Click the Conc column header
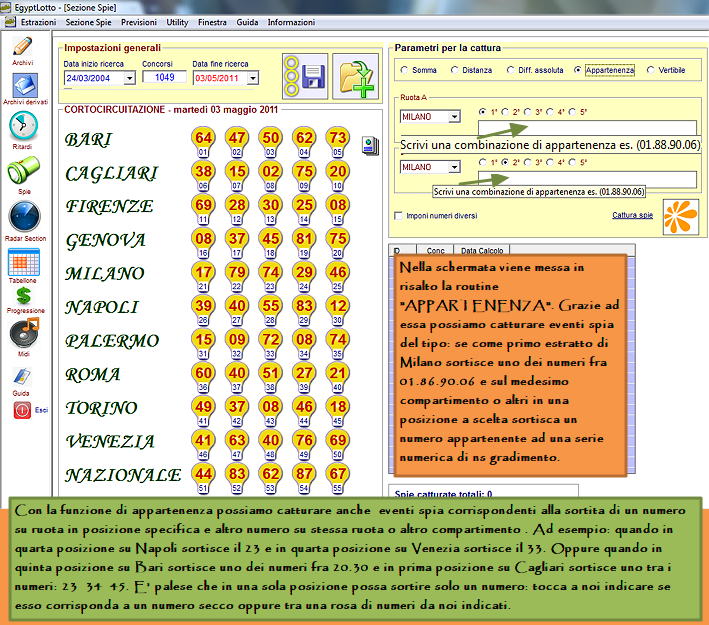The image size is (709, 625). point(435,250)
